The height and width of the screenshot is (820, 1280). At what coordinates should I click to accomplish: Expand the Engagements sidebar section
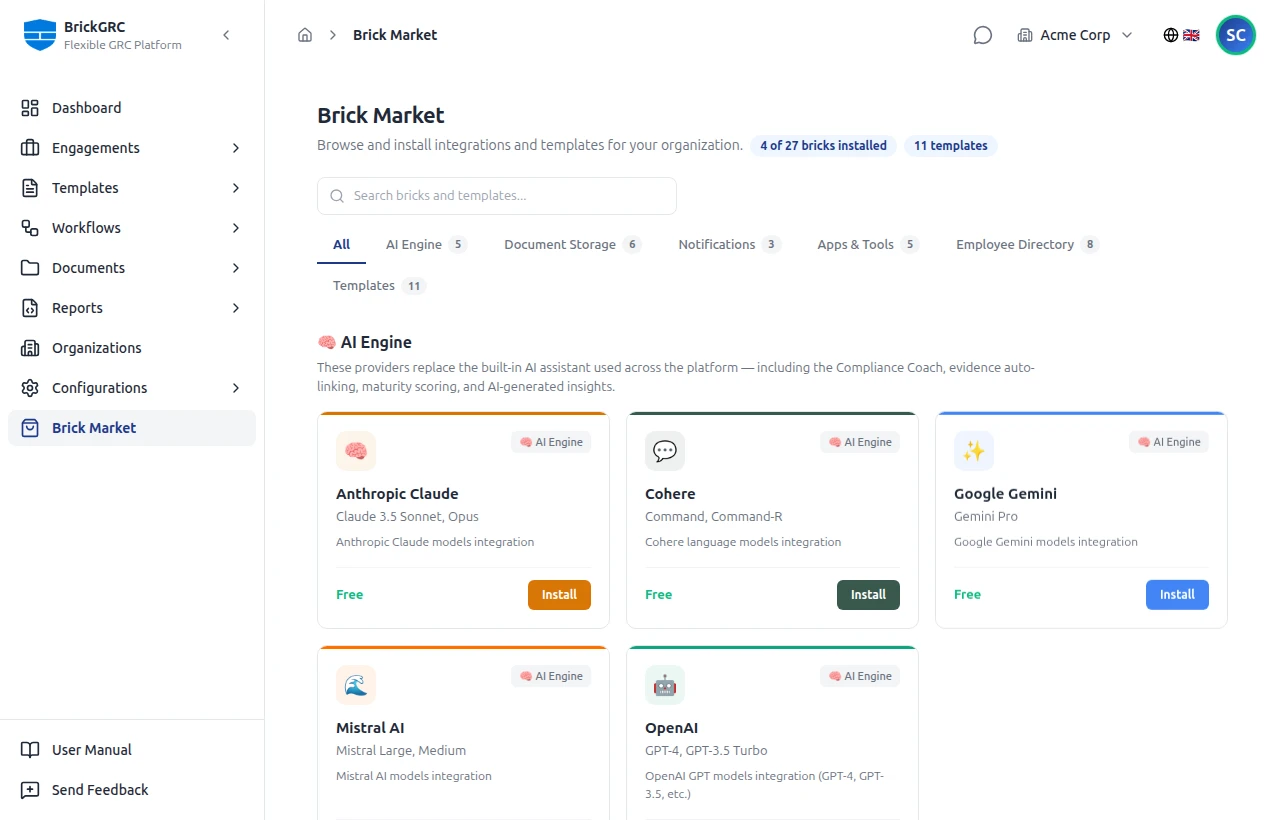tap(236, 147)
